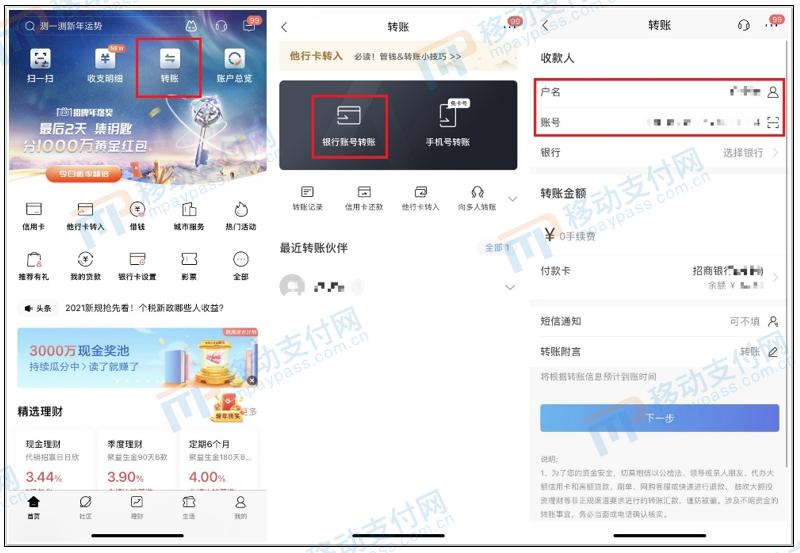This screenshot has height=553, width=800.
Task: Open the 必读! 管钱&转账小技巧 link
Action: [x=407, y=57]
